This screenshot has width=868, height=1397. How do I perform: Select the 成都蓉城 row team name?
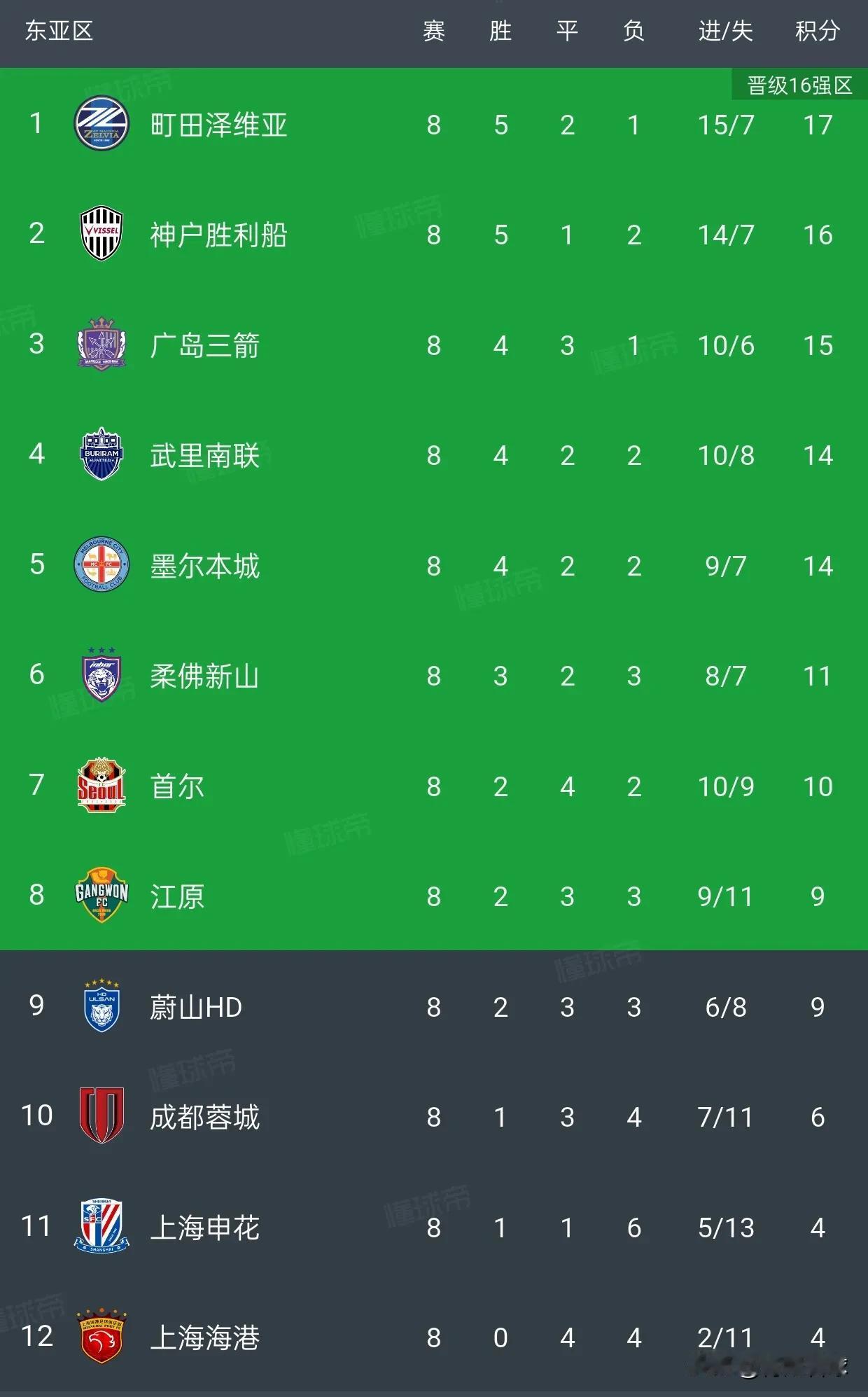(204, 1117)
